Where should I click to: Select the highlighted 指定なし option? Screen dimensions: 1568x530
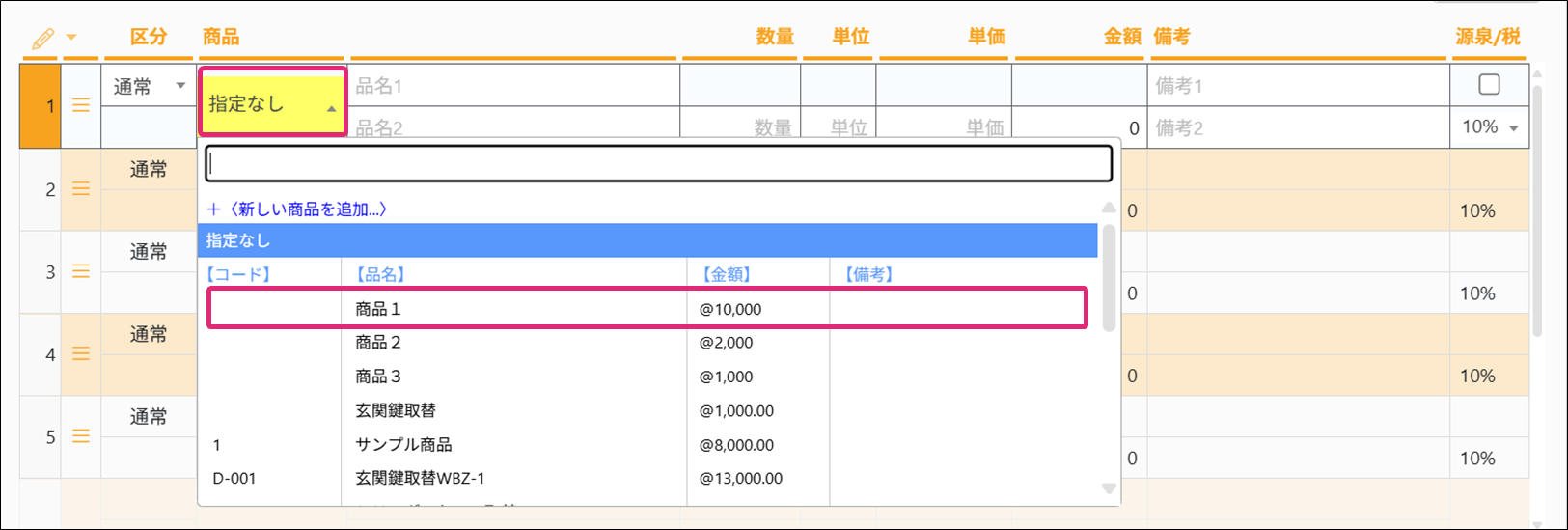point(646,240)
